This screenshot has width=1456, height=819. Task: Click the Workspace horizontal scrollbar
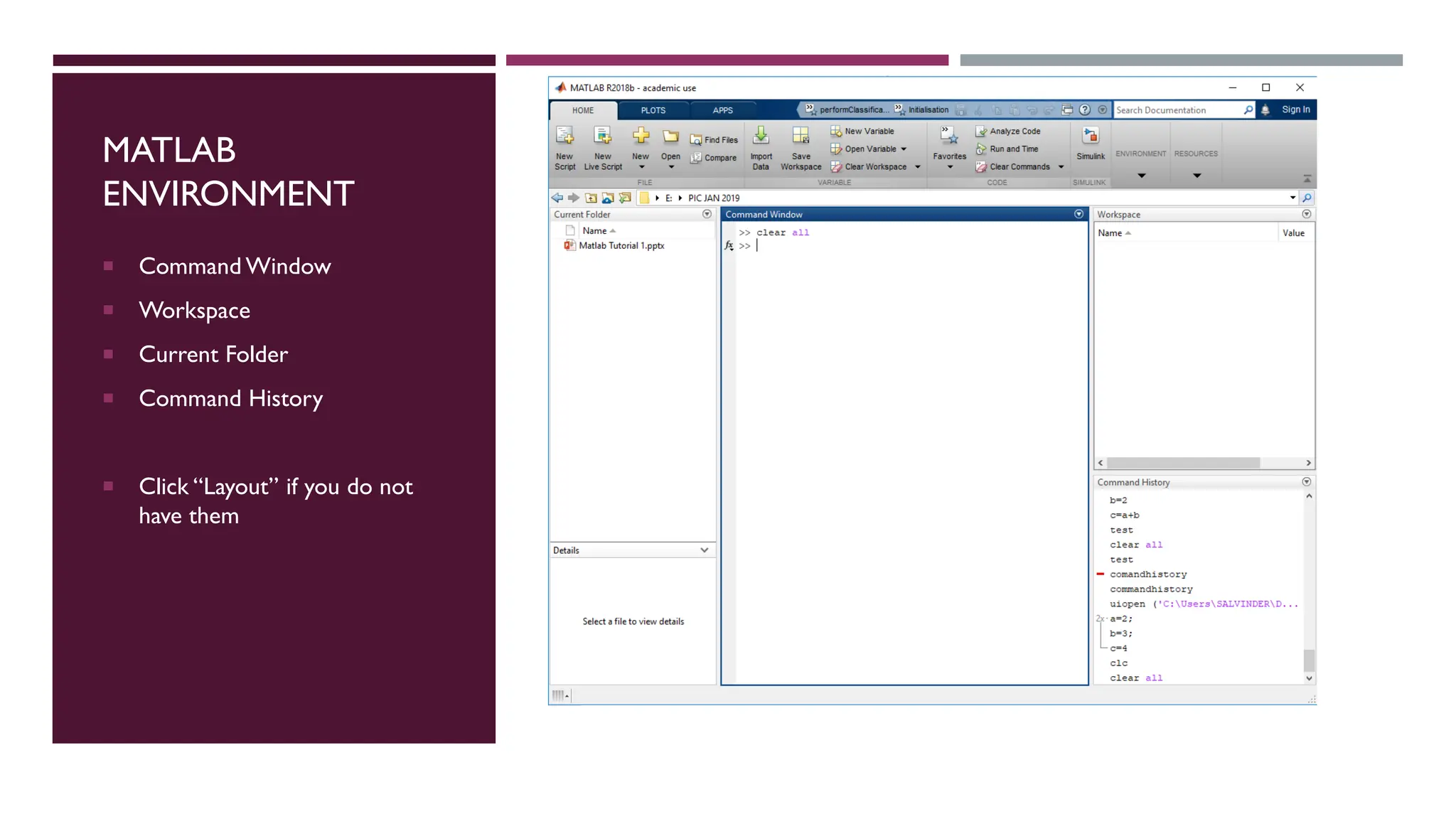pyautogui.click(x=1183, y=463)
